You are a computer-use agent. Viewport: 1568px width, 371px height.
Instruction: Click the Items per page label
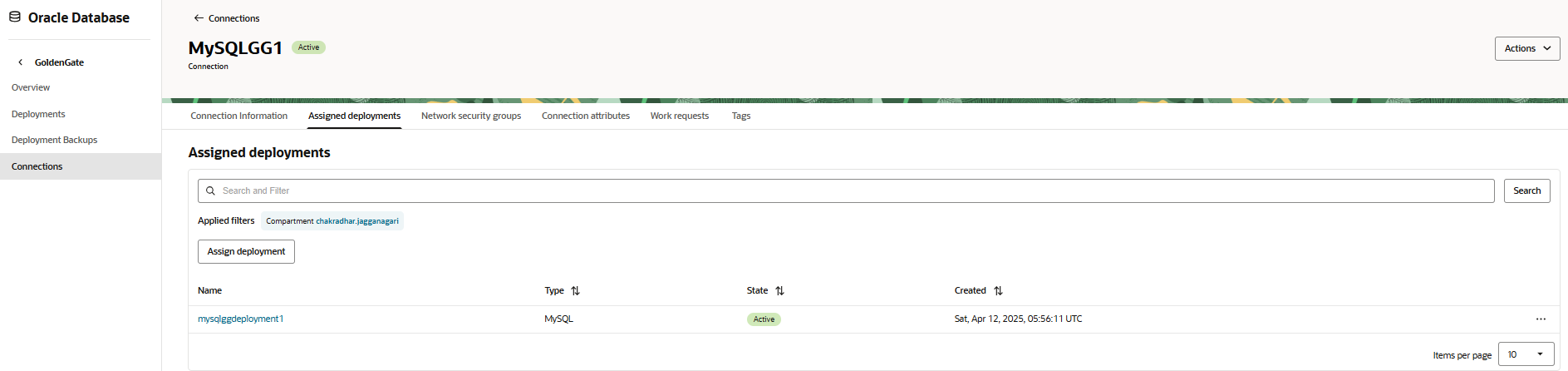(1462, 355)
